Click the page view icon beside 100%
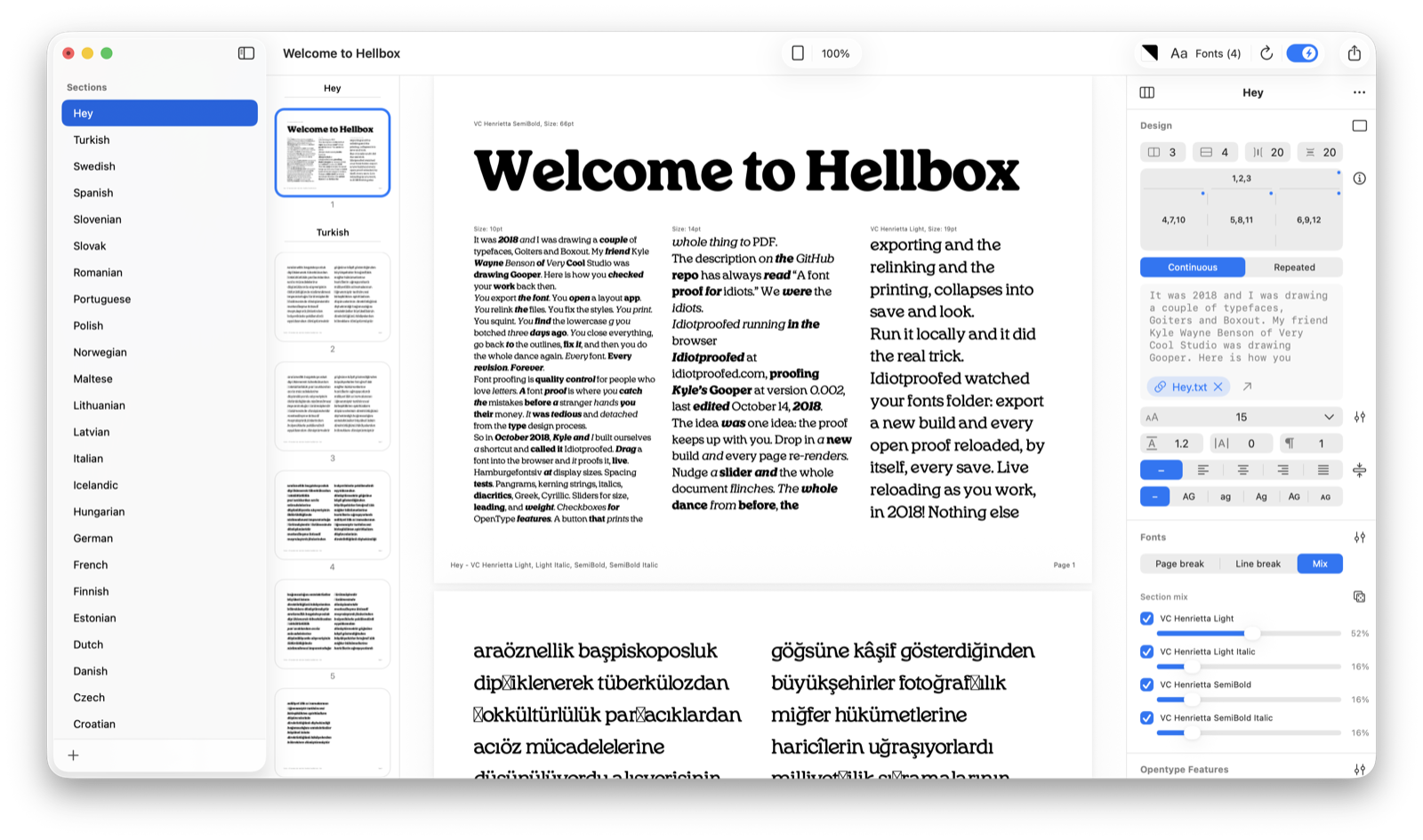 (x=798, y=53)
